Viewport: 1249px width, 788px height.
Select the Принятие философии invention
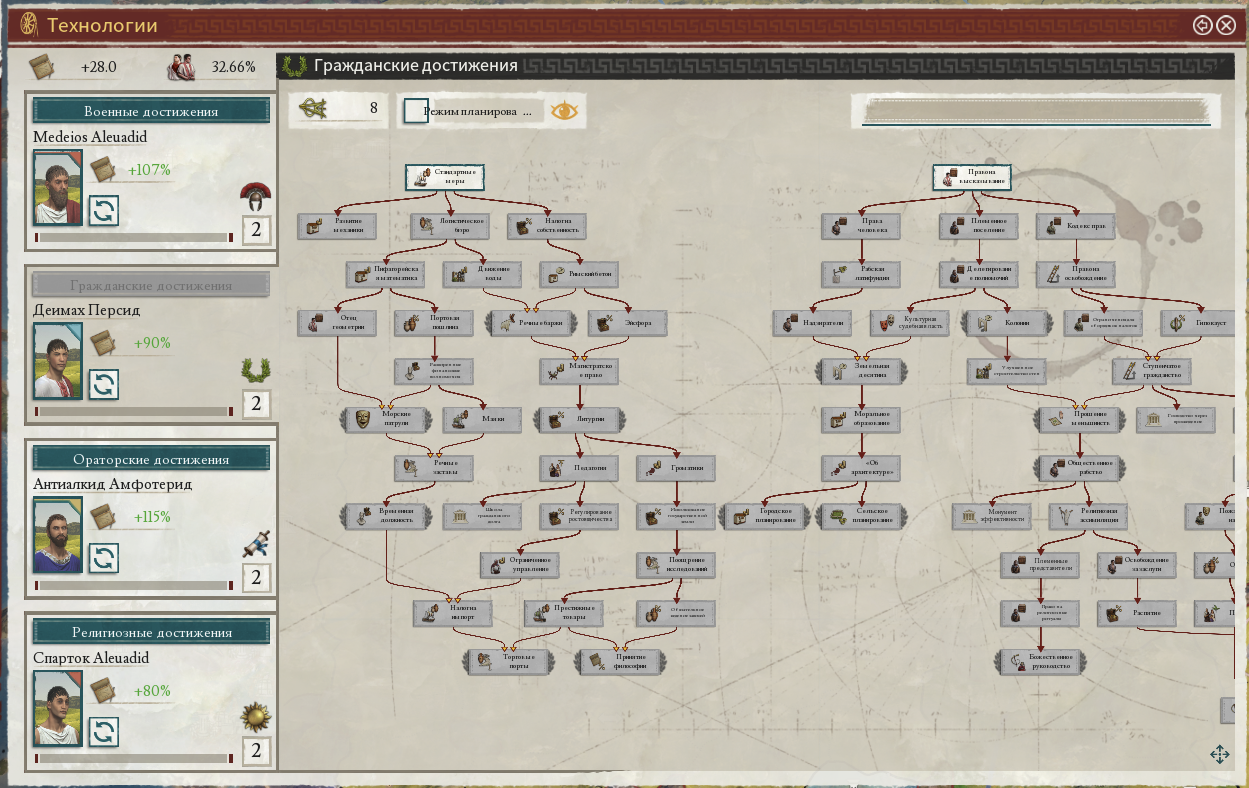pyautogui.click(x=620, y=661)
